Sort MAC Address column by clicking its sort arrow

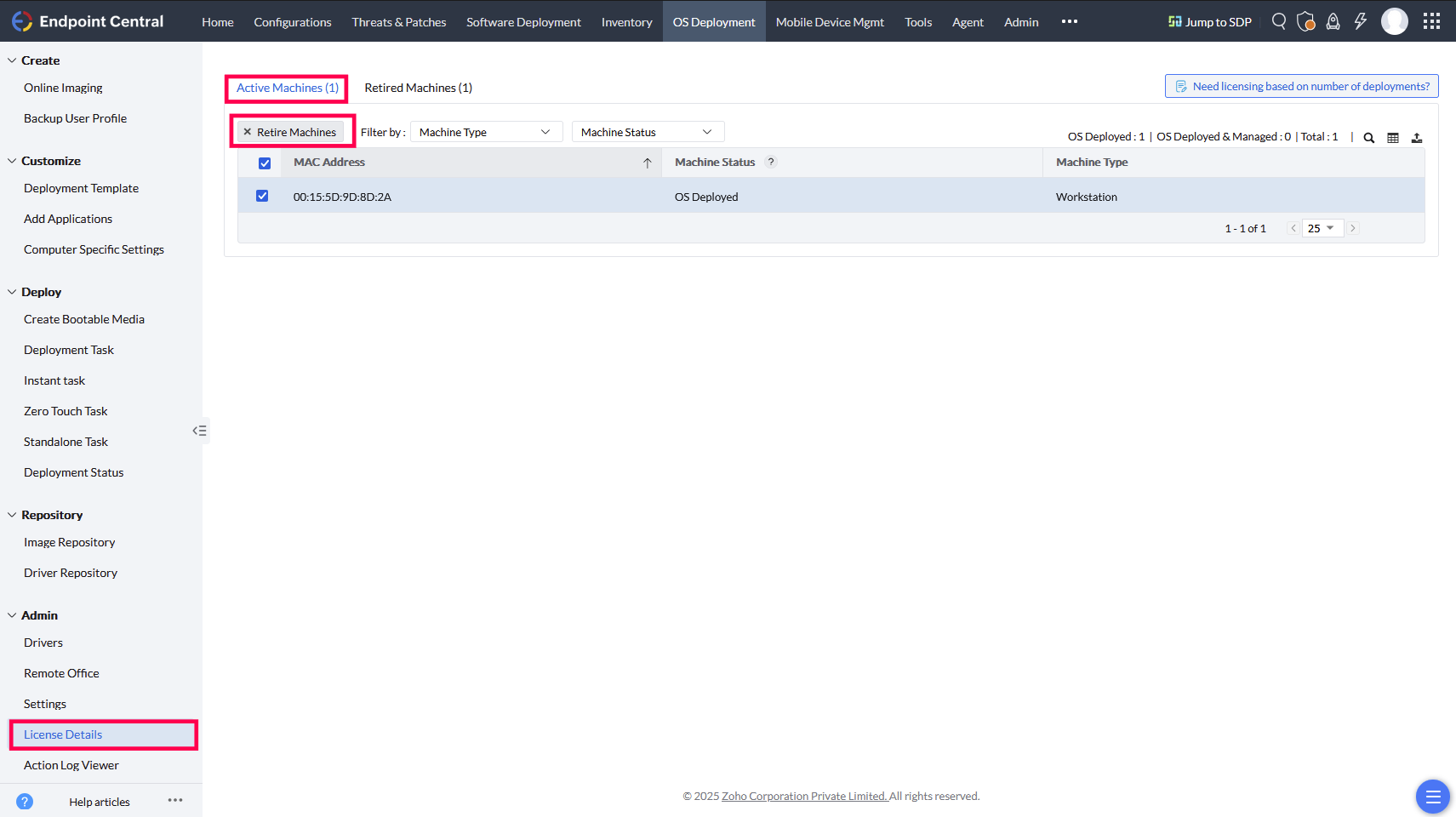coord(648,162)
